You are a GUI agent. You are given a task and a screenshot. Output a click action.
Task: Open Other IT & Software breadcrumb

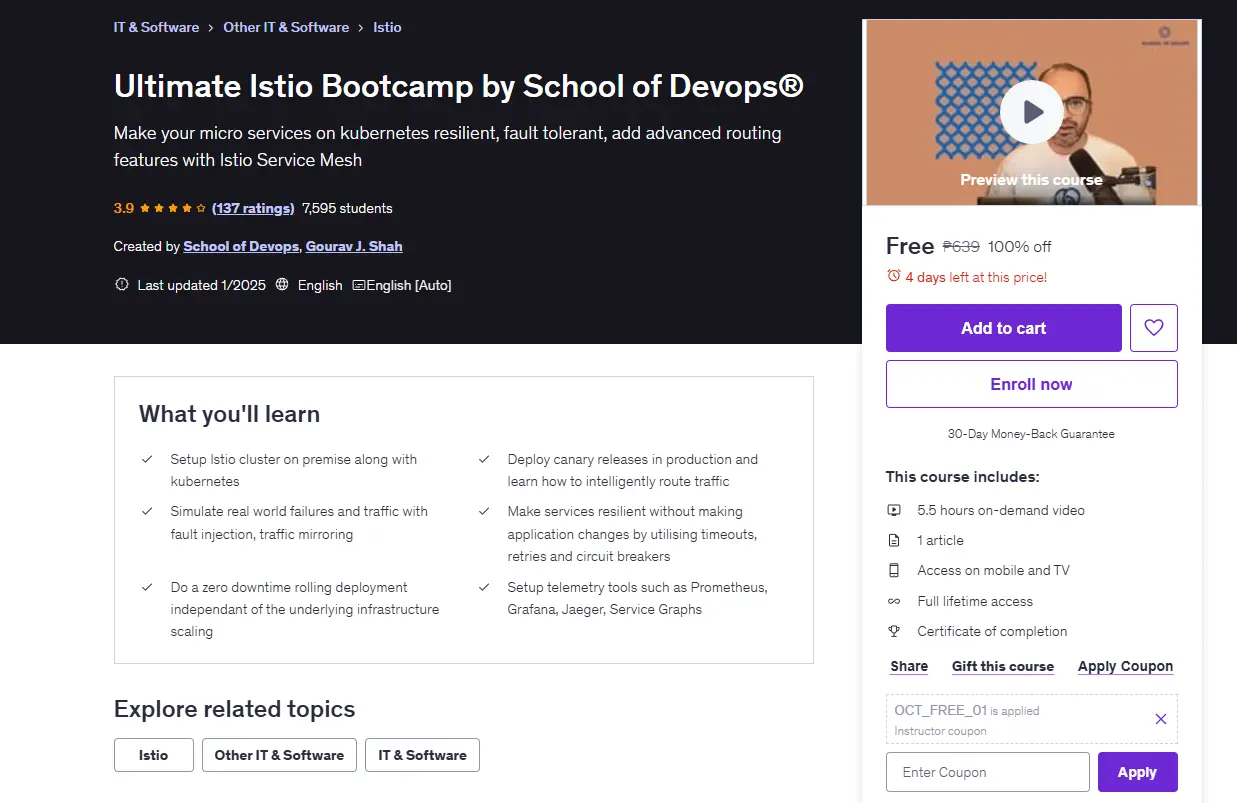point(286,27)
